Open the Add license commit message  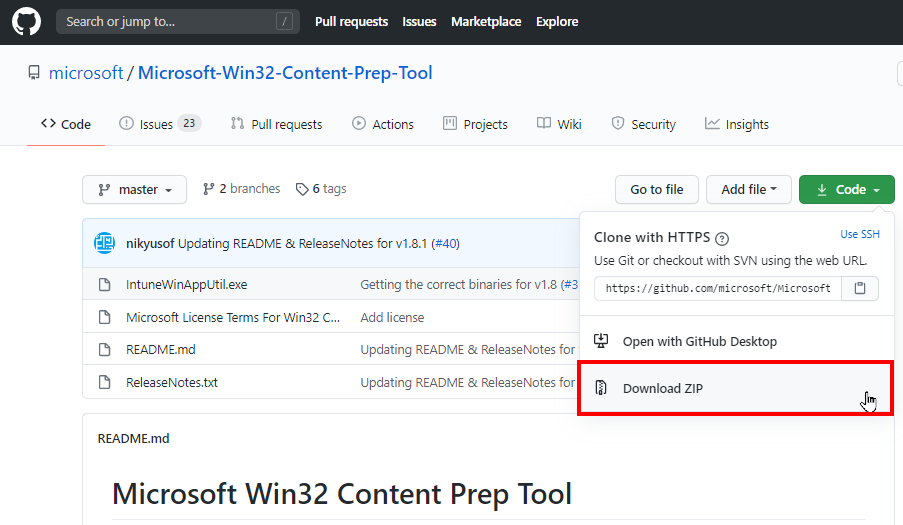tap(392, 317)
